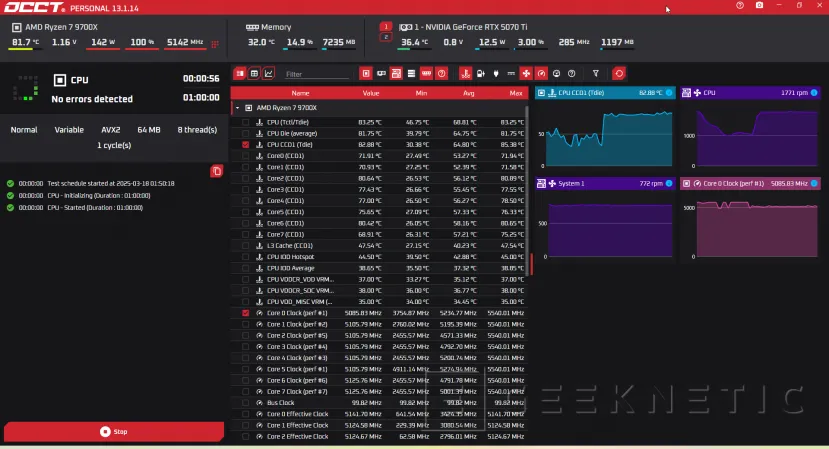Click the 8 thread(s) label
829x449 pixels.
(197, 130)
